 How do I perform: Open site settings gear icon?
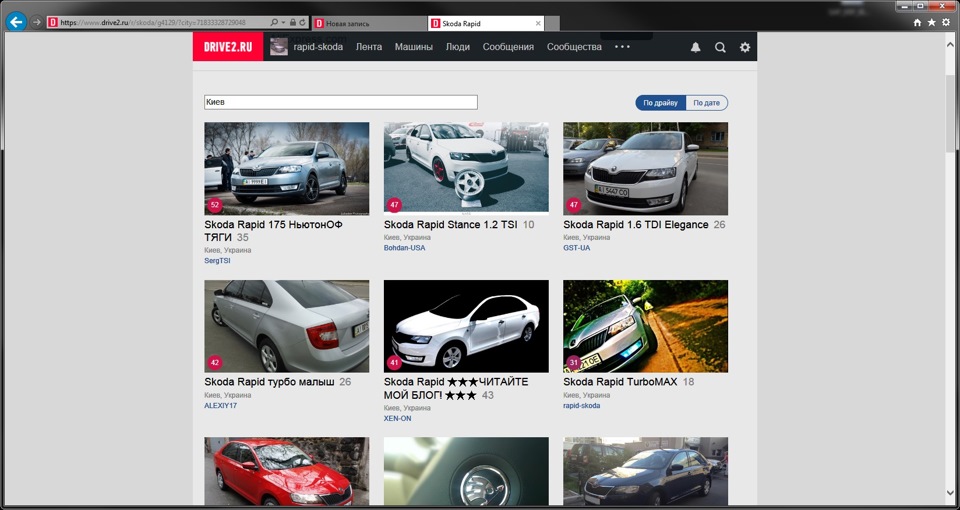click(x=744, y=47)
